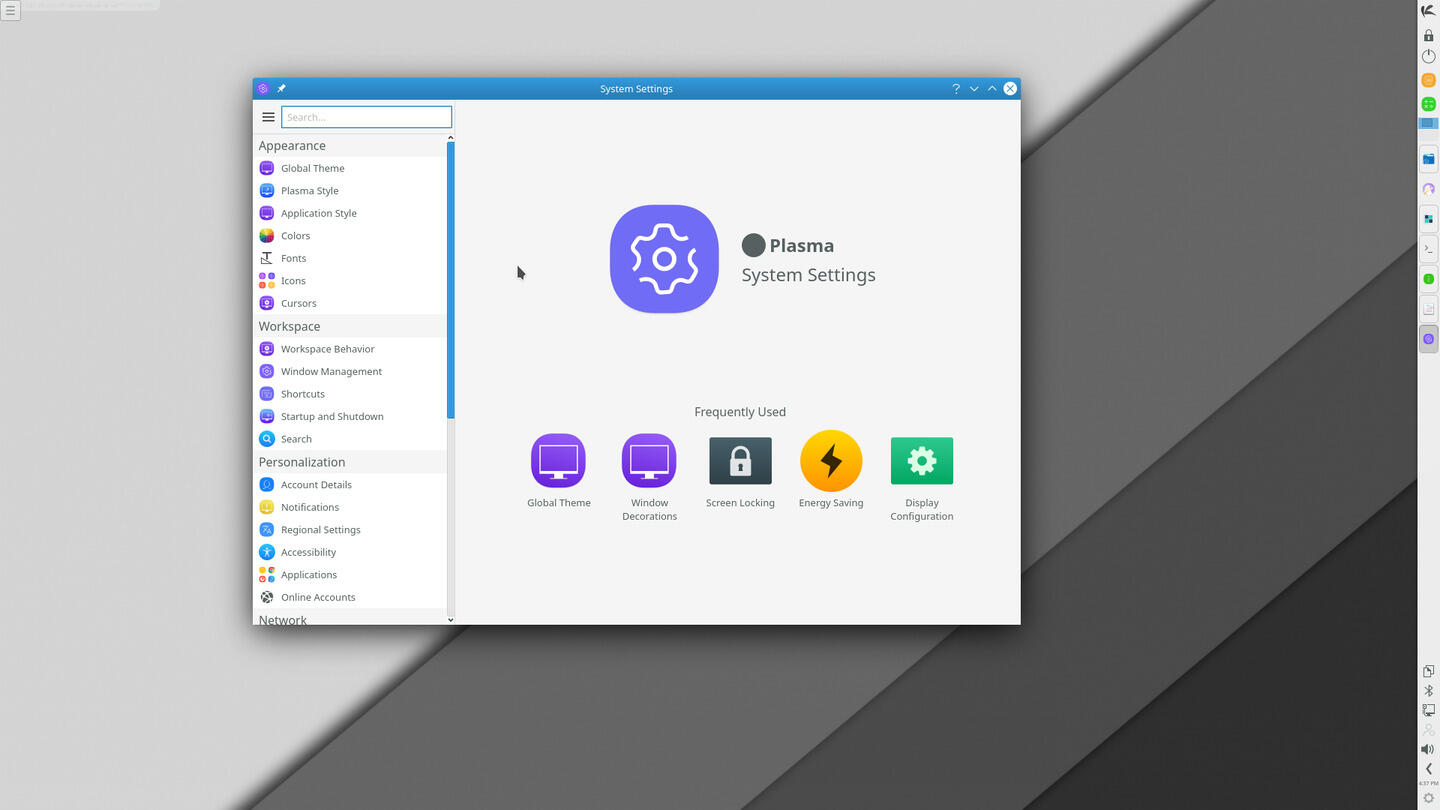The height and width of the screenshot is (810, 1440).
Task: Launch the orange application in the panel
Action: (x=1428, y=80)
